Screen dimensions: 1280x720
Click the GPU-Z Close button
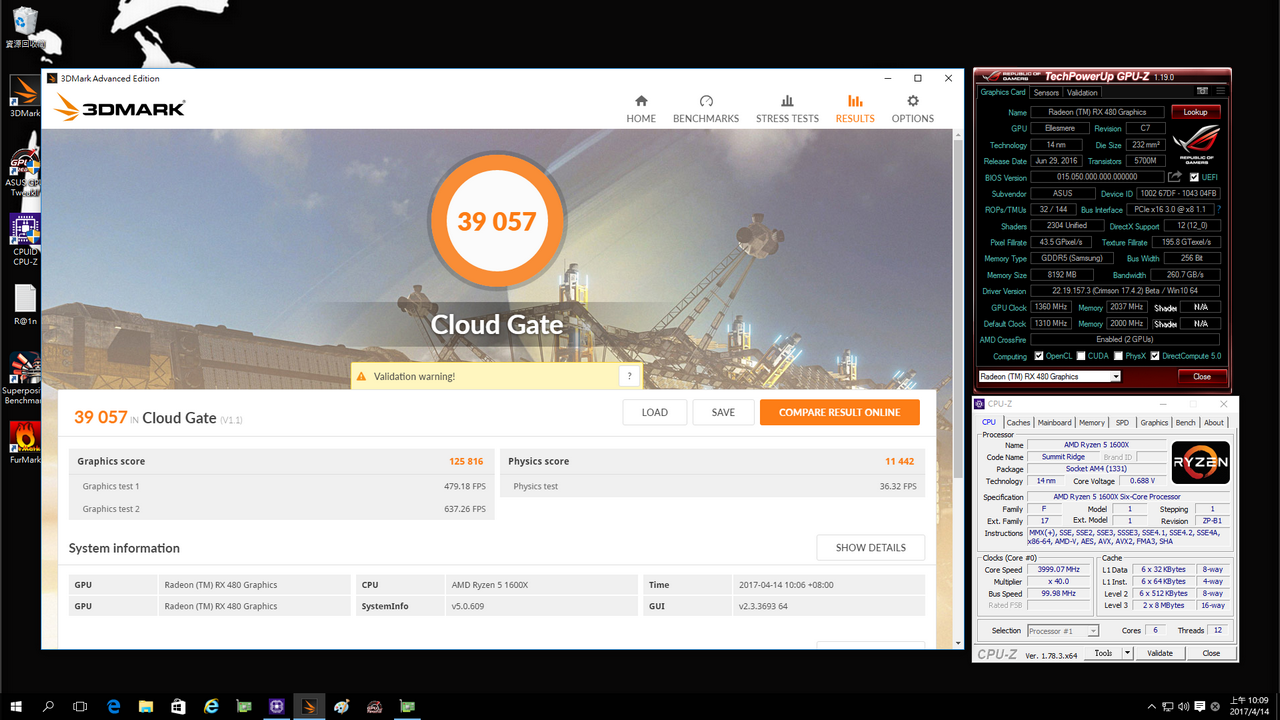[x=1202, y=377]
